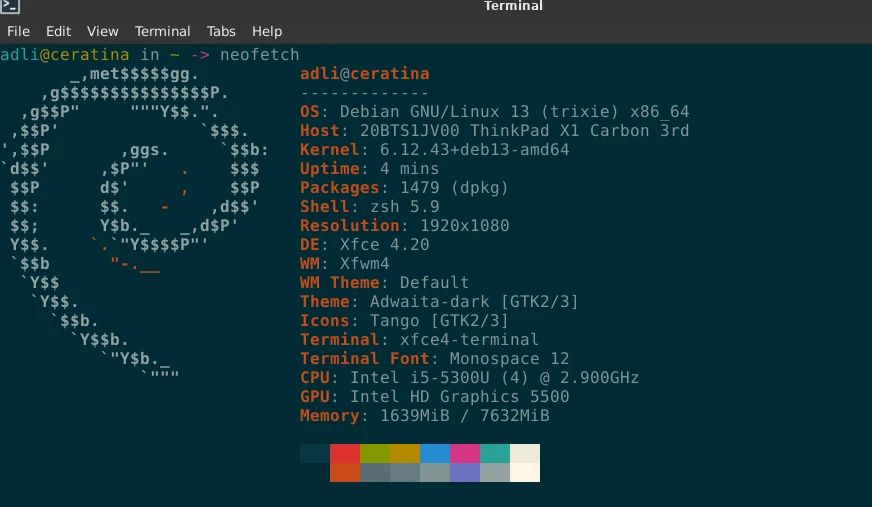Click the Uptime value 4 mins
Image resolution: width=872 pixels, height=507 pixels.
[x=409, y=168]
